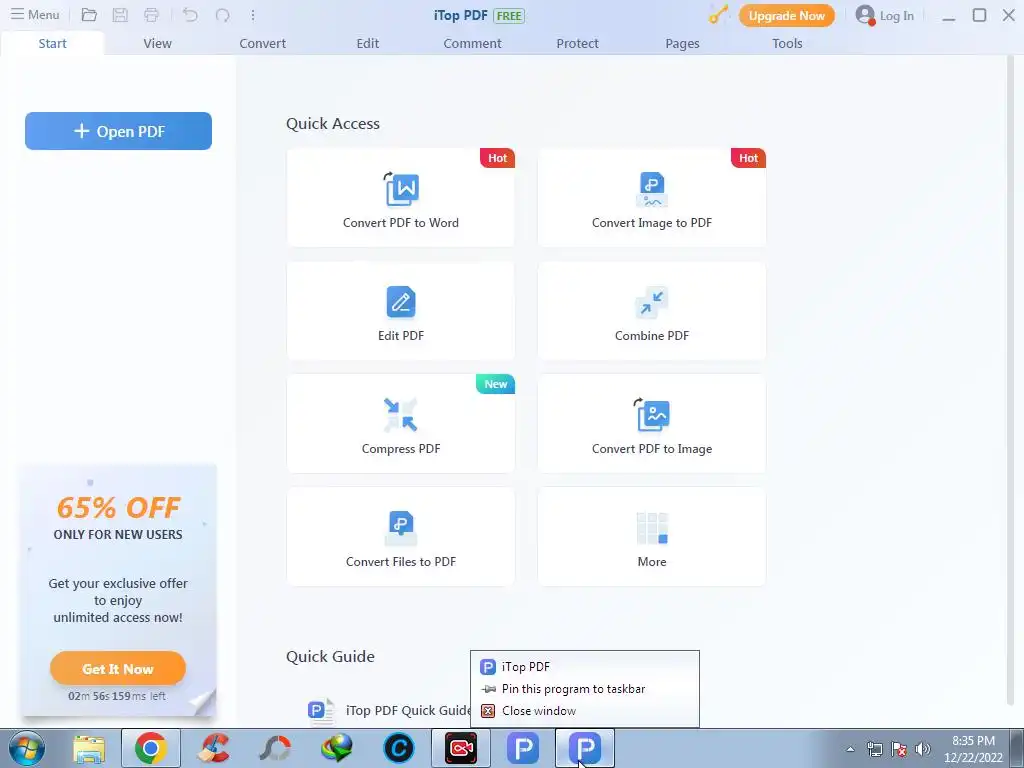Select the Comment tab

472,43
